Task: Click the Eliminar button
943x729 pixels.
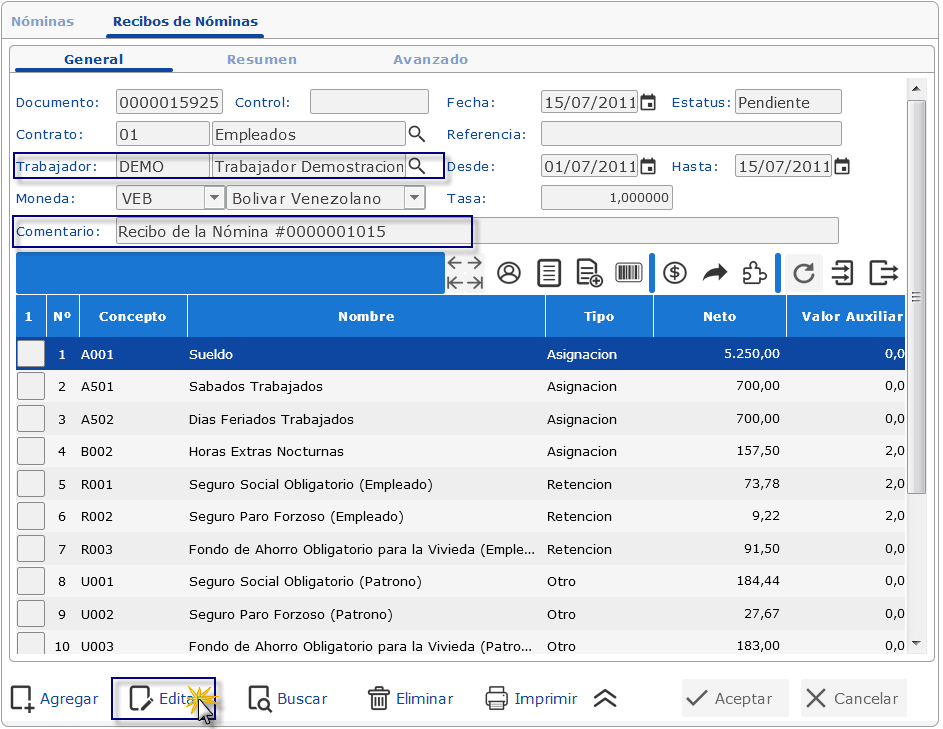Action: [411, 699]
